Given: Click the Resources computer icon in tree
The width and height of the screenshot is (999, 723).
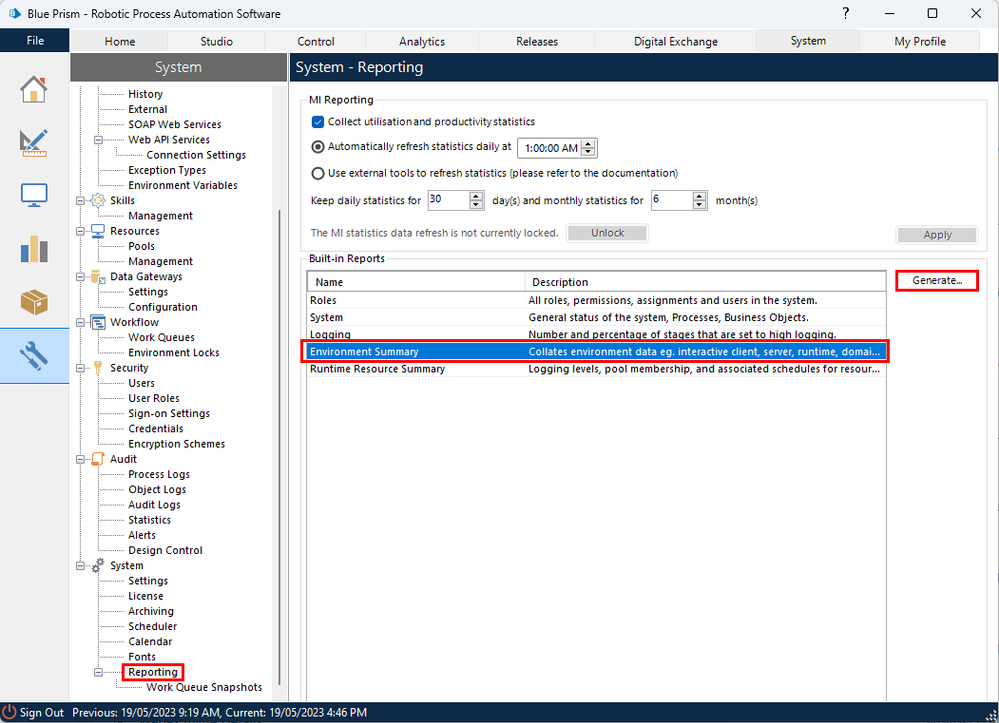Looking at the screenshot, I should coord(97,231).
